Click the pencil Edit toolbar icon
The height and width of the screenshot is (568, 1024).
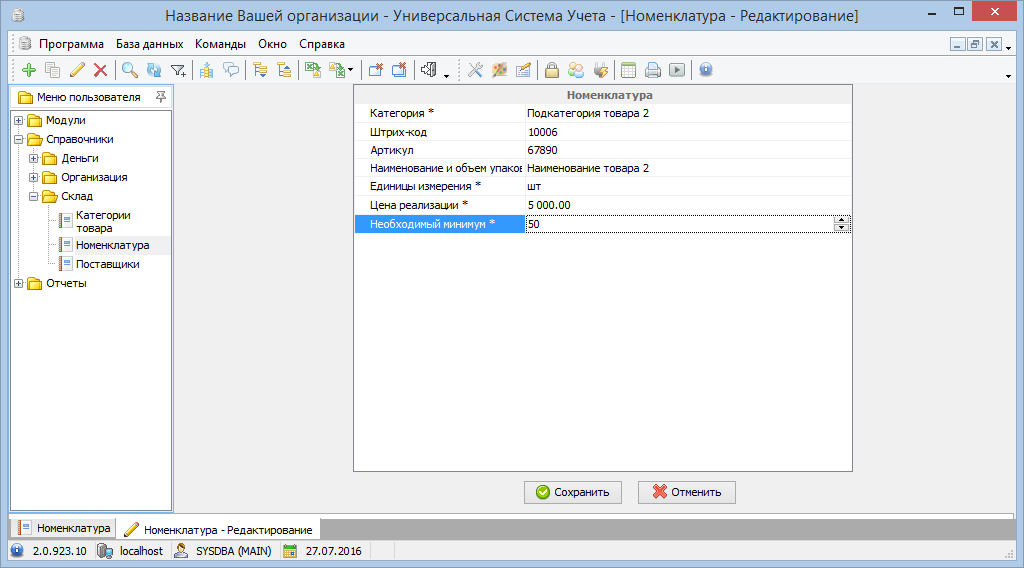pyautogui.click(x=77, y=70)
